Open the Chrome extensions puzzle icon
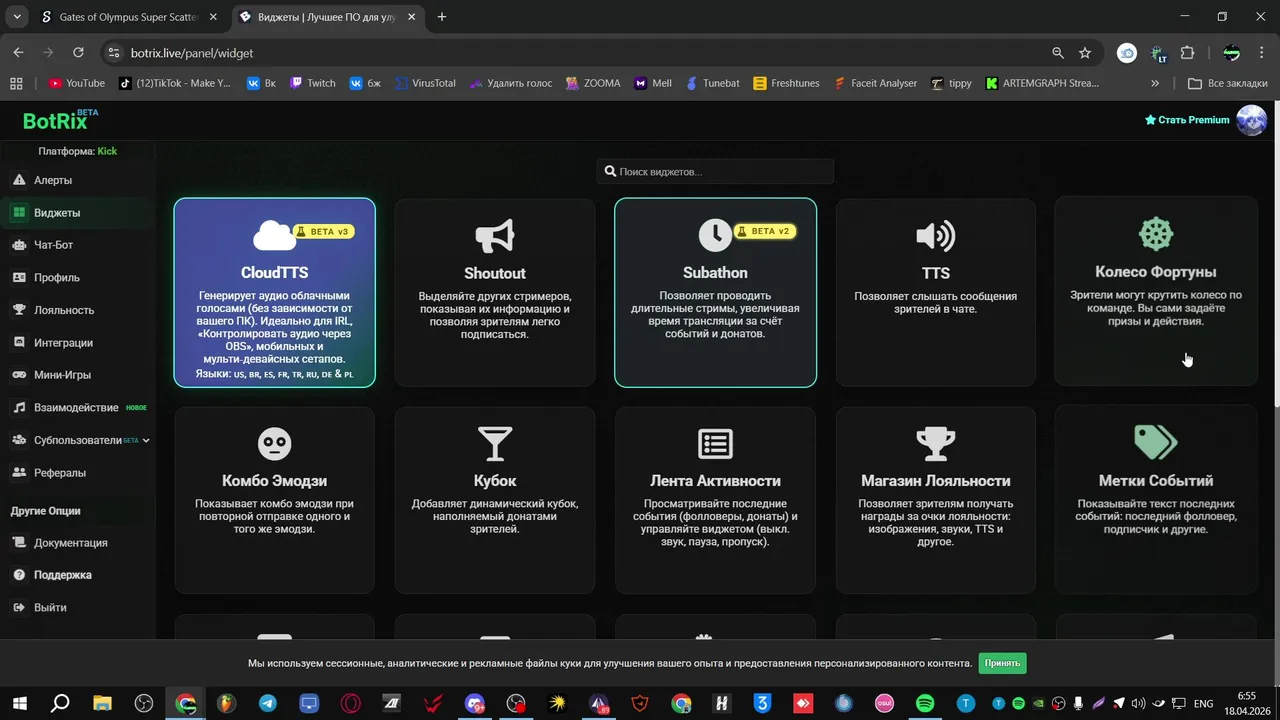 click(x=1188, y=53)
